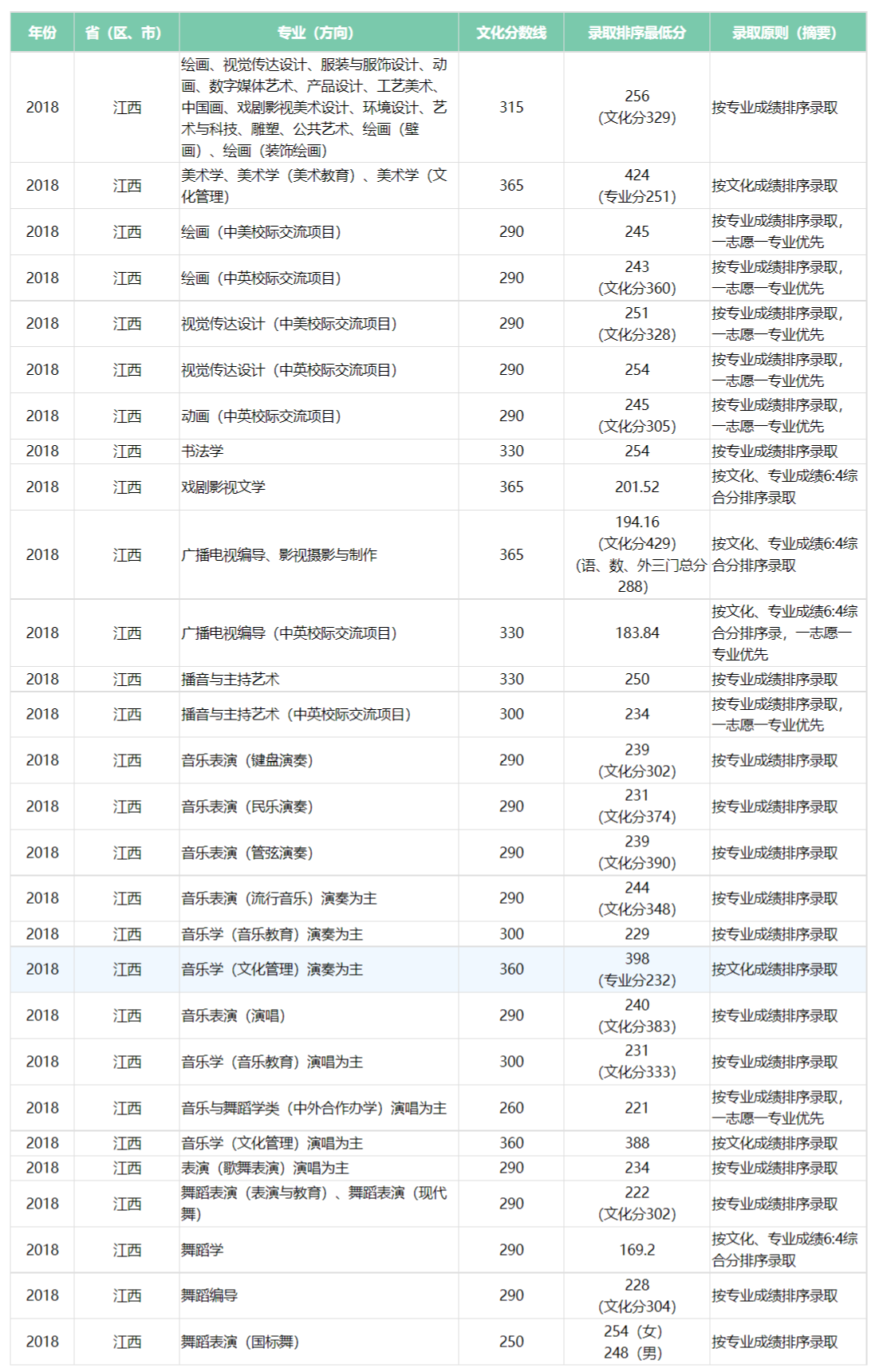Select 音乐表演(管弦演奏) cell

(x=319, y=853)
